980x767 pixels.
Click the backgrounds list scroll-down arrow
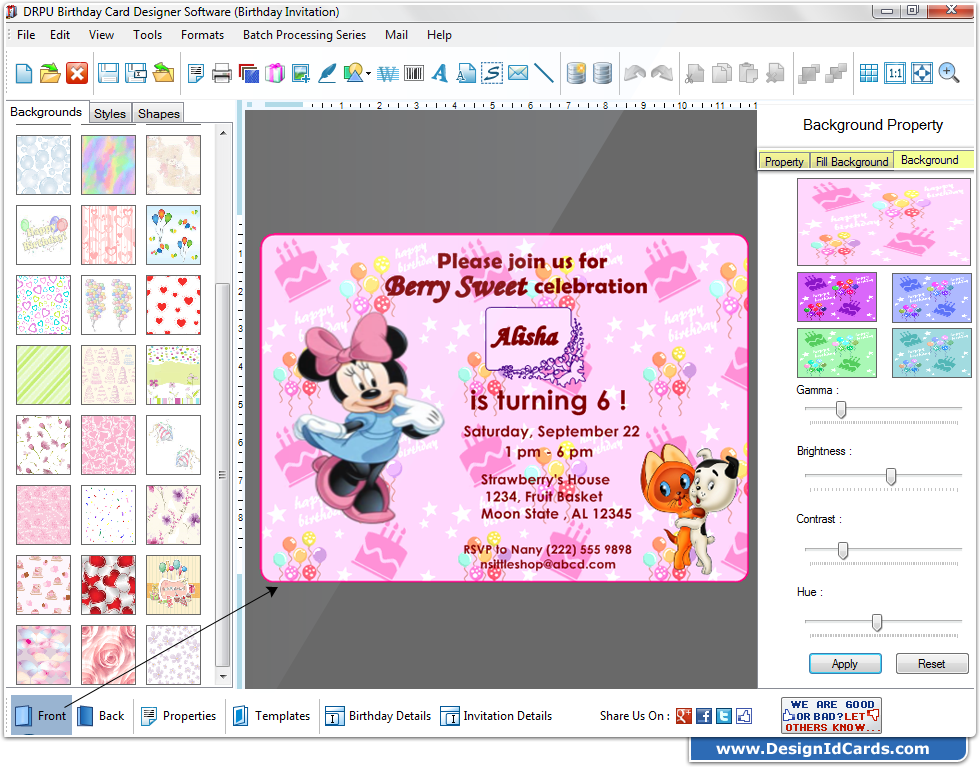(223, 677)
